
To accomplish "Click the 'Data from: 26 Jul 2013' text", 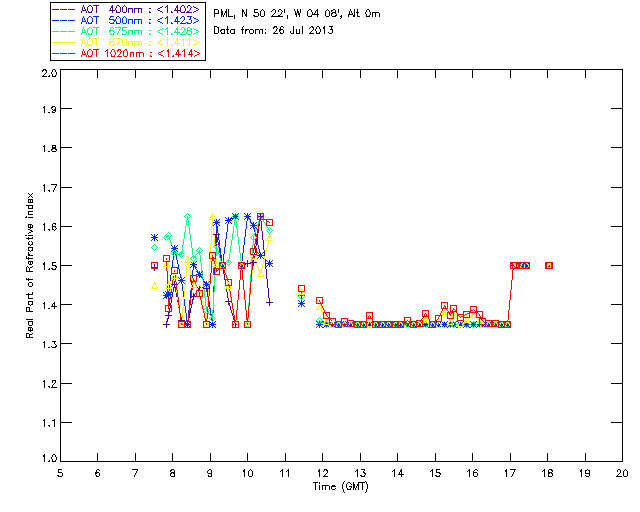I will pos(273,31).
